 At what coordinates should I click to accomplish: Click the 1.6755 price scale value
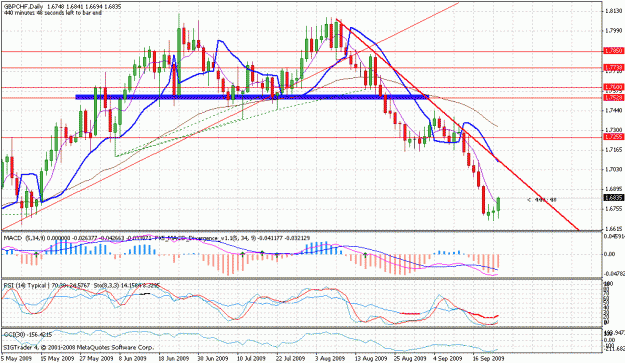(613, 208)
